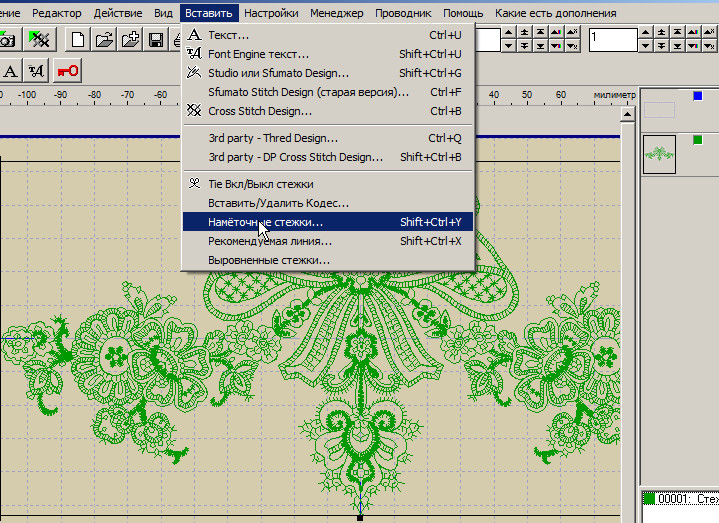Open the Действие menu

[x=118, y=13]
